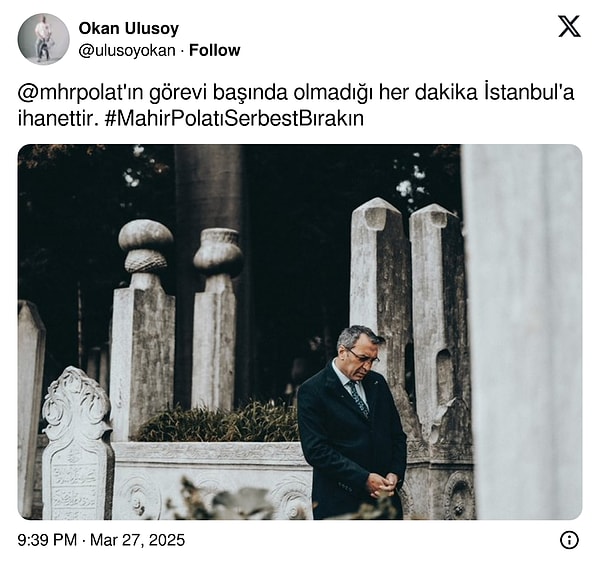
Task: Click the man in dark suit in photo
Action: click(x=352, y=423)
